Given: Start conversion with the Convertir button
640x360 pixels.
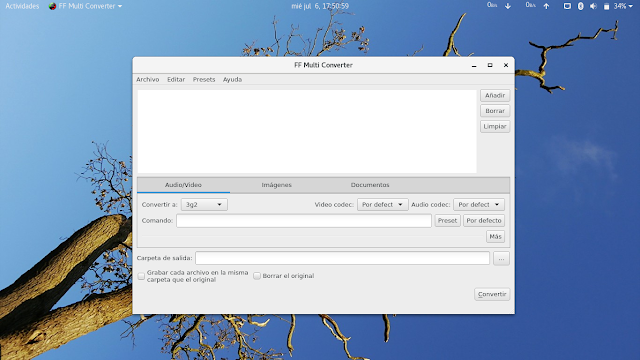Looking at the screenshot, I should coord(492,294).
